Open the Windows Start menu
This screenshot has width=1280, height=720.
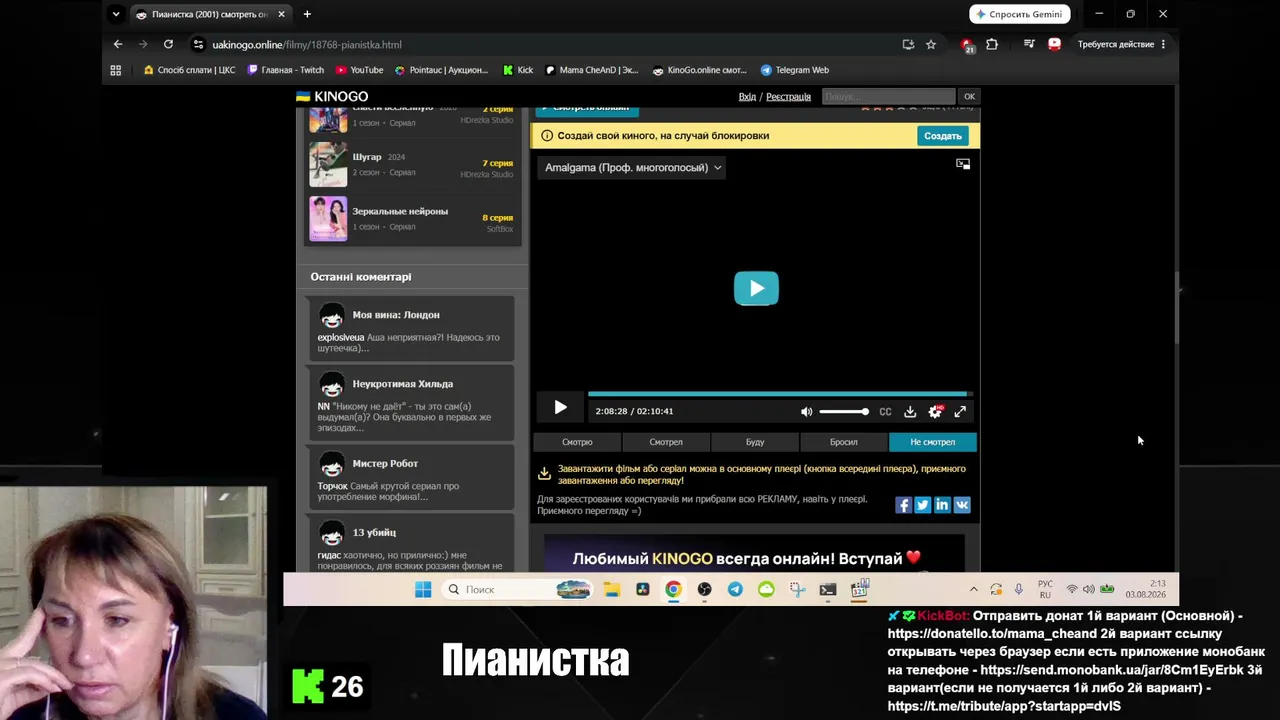point(423,589)
